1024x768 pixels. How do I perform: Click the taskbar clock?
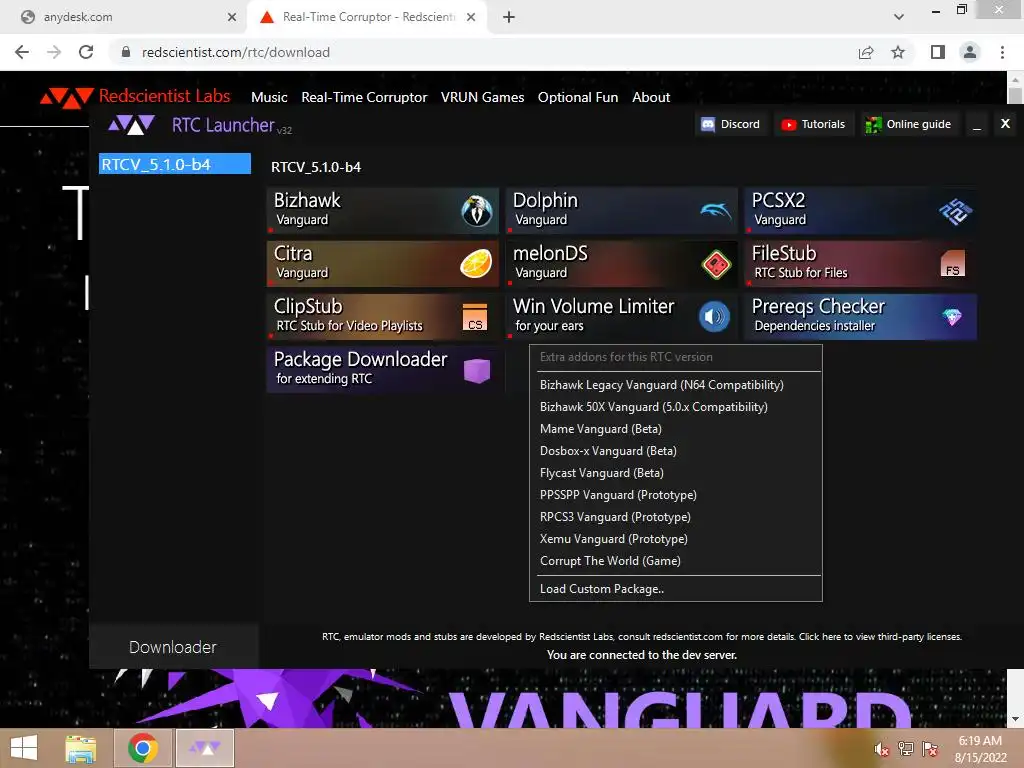point(980,749)
